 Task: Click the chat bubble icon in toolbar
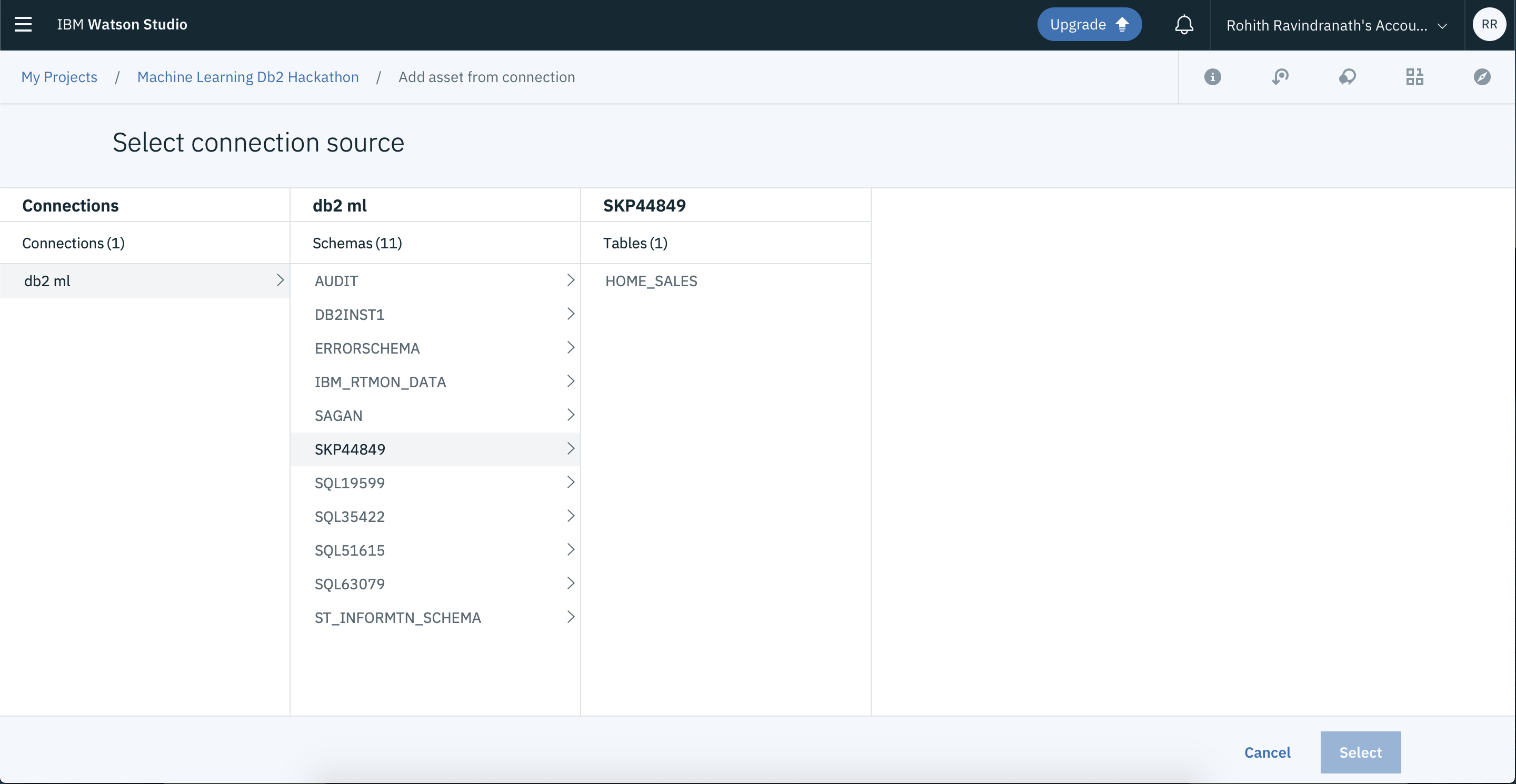pyautogui.click(x=1348, y=77)
